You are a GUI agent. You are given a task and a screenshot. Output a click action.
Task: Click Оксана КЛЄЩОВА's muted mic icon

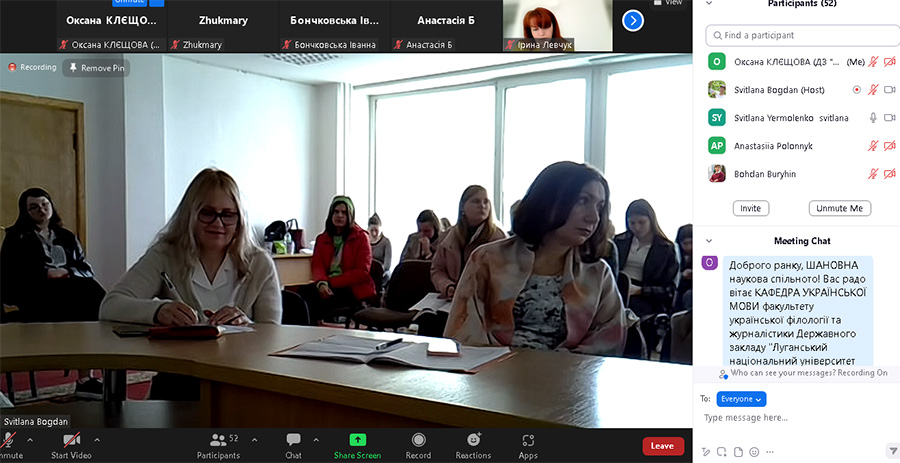point(873,61)
